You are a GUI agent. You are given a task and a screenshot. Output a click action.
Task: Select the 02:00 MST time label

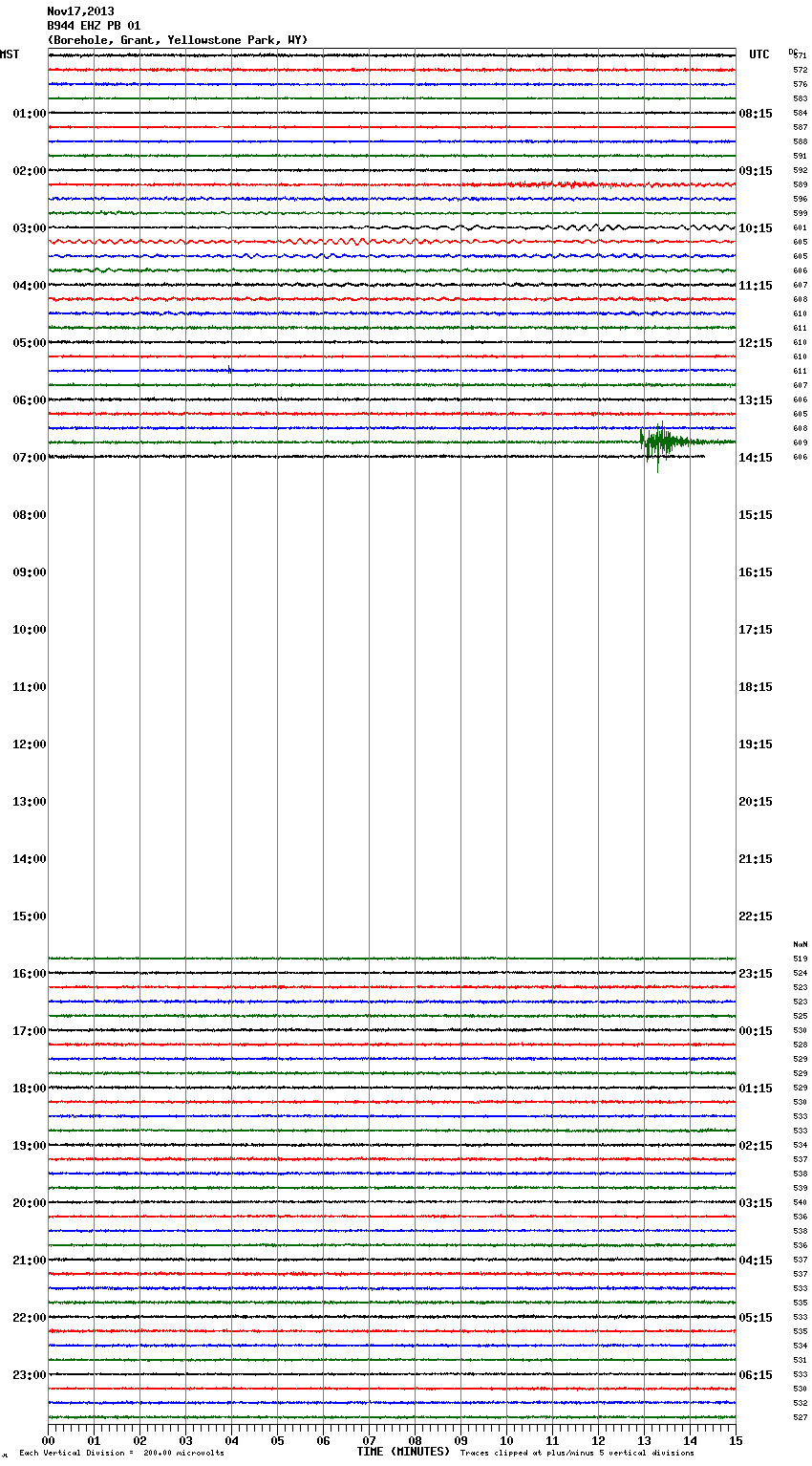click(x=30, y=171)
